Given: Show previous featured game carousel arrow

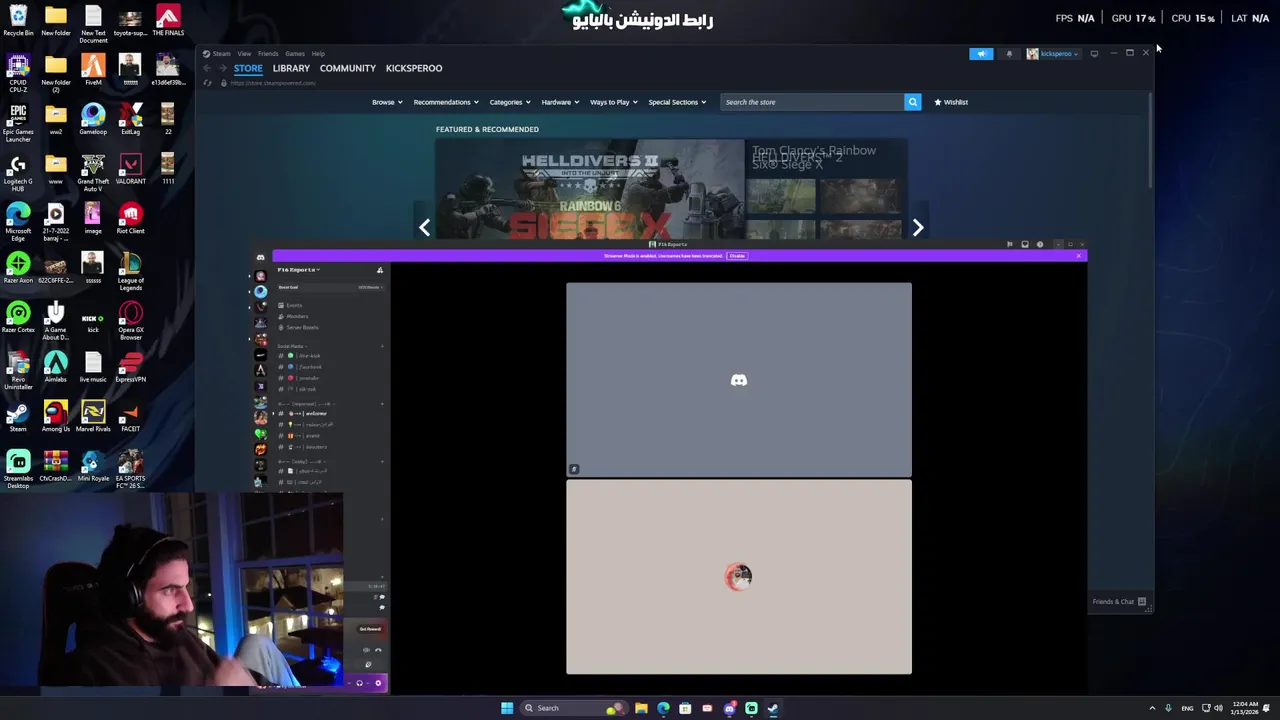Looking at the screenshot, I should click(x=425, y=228).
